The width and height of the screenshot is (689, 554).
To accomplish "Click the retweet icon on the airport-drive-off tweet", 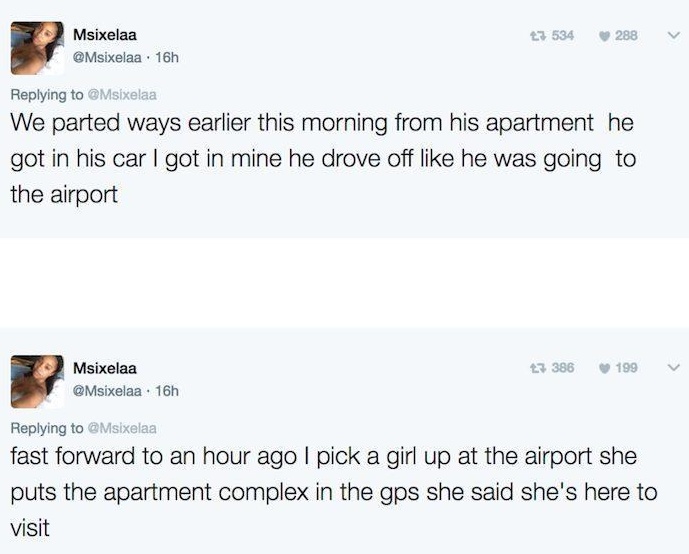I will click(536, 36).
